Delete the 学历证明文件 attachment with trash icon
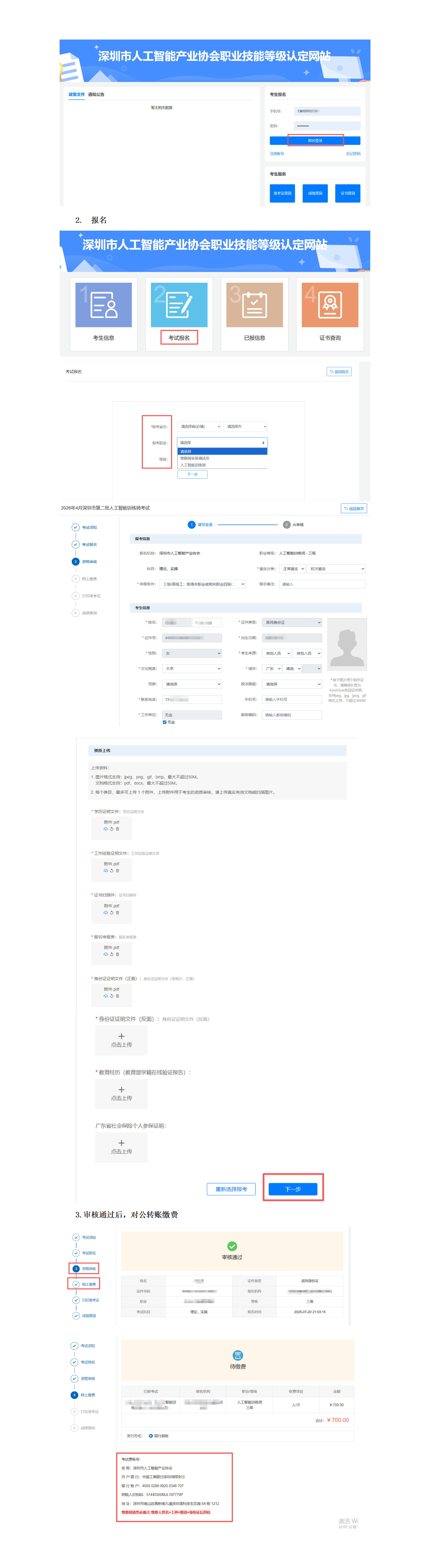Screen dimensions: 446x1568 pyautogui.click(x=118, y=829)
